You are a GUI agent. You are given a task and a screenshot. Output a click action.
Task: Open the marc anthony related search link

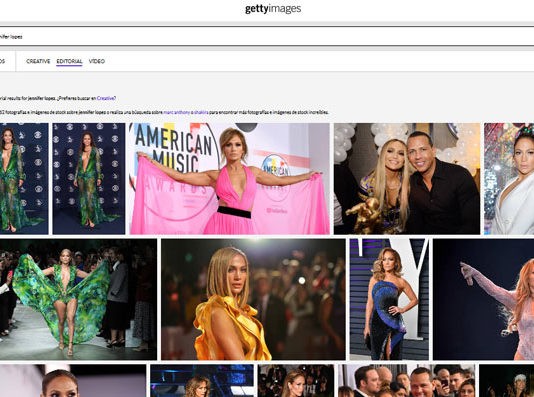click(x=177, y=112)
